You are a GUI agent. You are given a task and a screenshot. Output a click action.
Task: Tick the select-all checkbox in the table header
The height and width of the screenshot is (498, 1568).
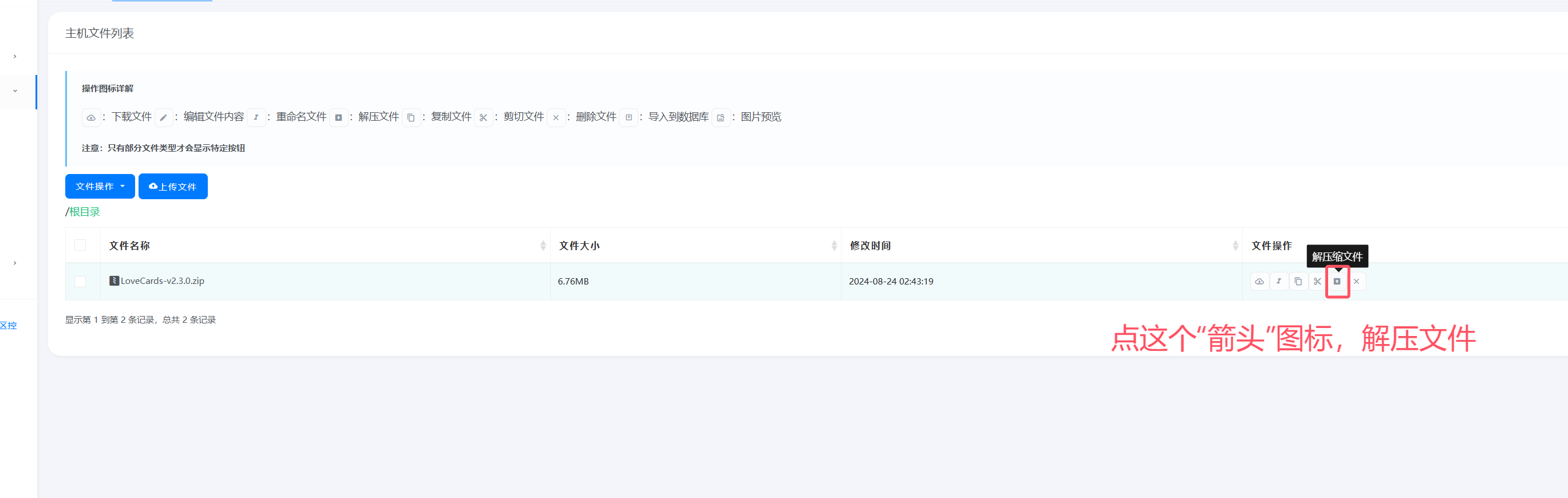coord(80,246)
